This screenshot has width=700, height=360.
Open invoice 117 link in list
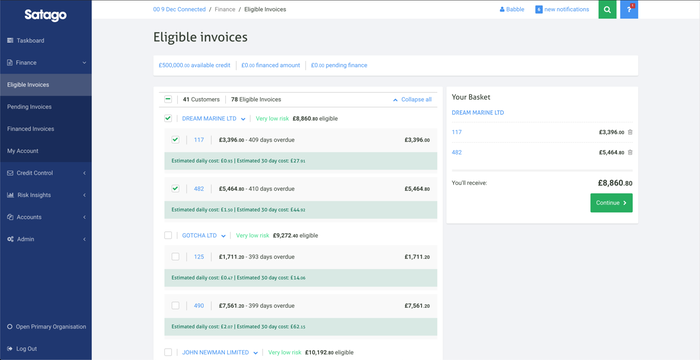[x=199, y=140]
